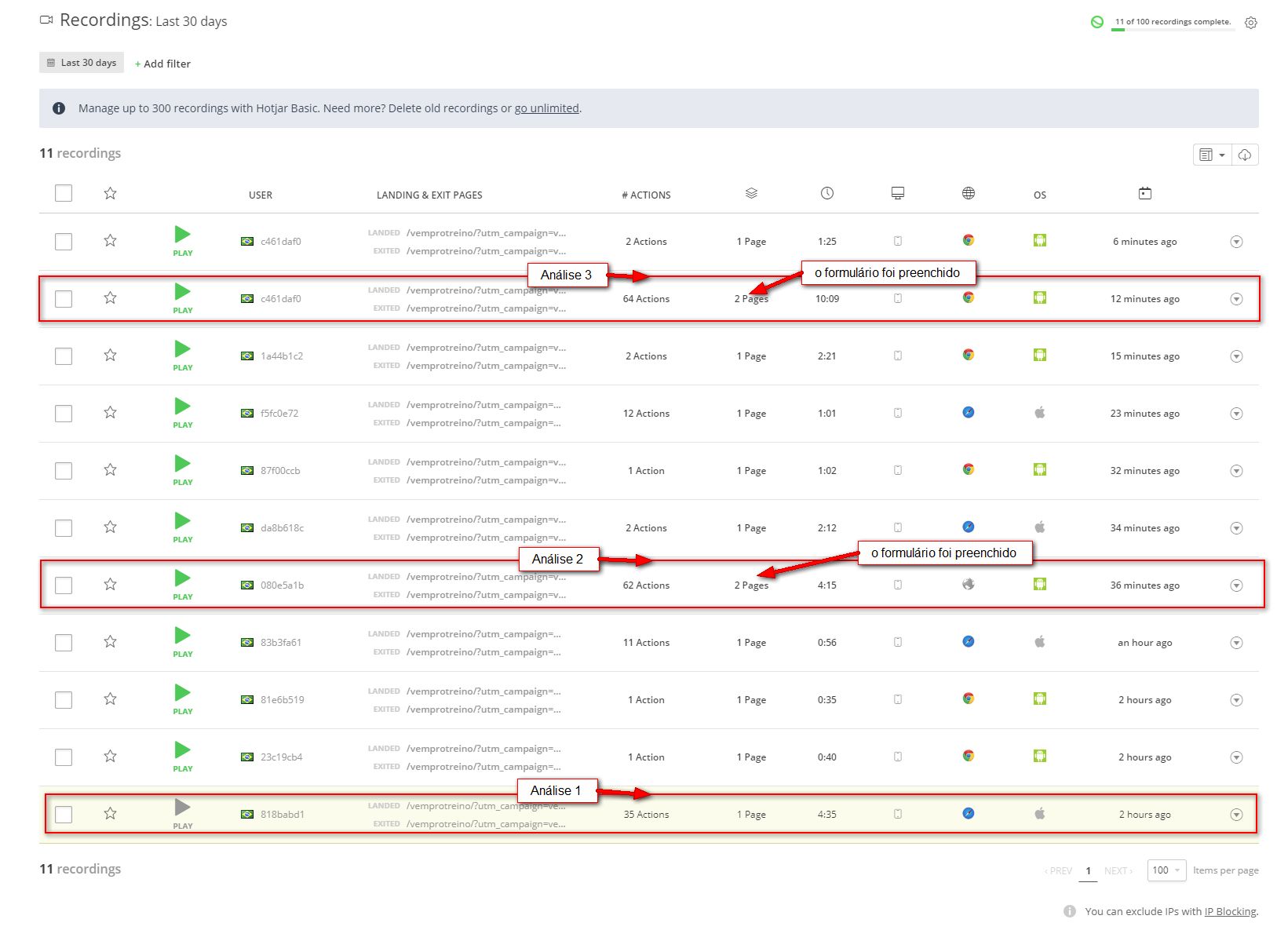Sort by pages layers column icon

[x=751, y=194]
